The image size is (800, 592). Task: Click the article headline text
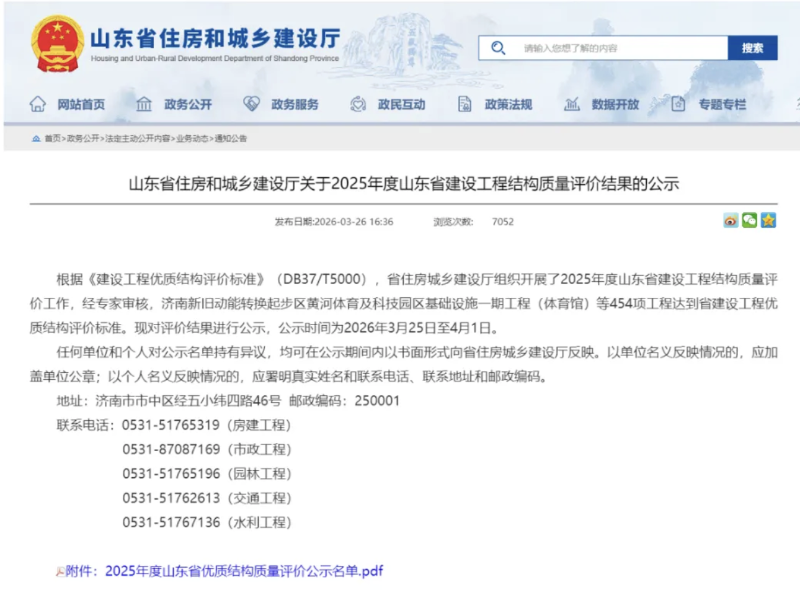tap(404, 184)
